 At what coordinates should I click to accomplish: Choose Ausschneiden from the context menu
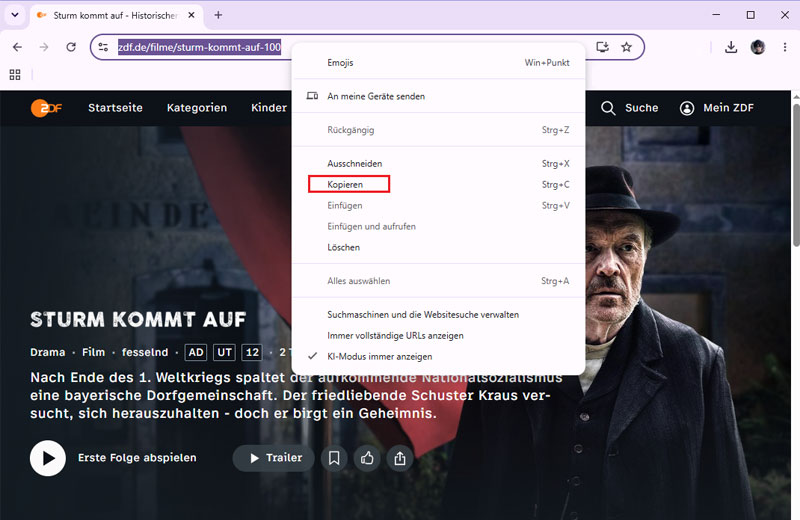[x=438, y=163]
